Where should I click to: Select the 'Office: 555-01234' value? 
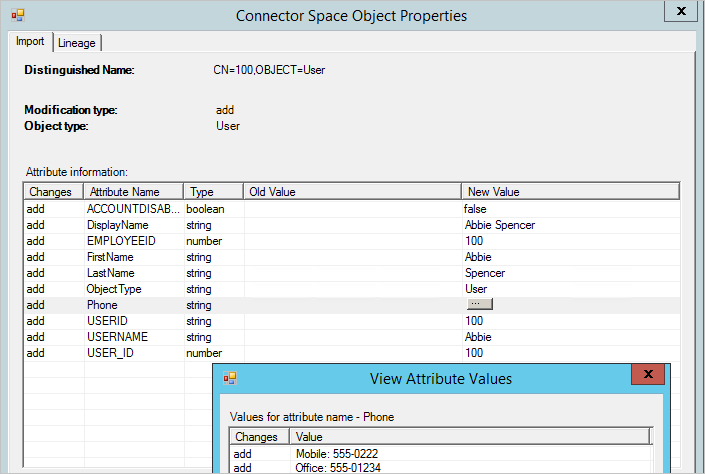(x=338, y=468)
